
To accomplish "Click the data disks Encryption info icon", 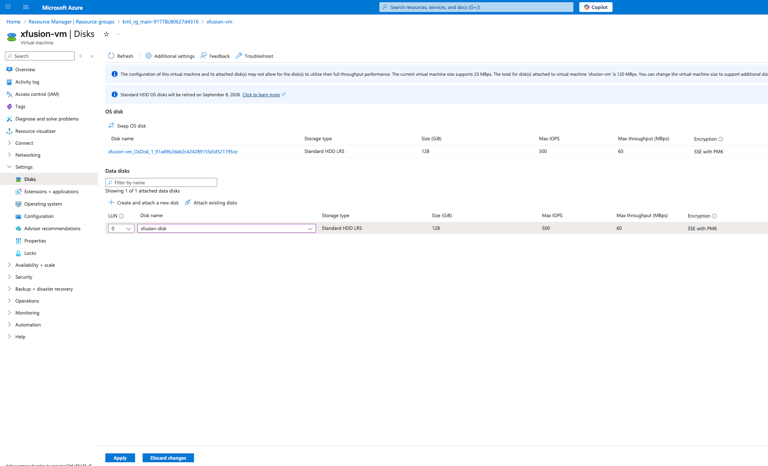I will [x=714, y=216].
